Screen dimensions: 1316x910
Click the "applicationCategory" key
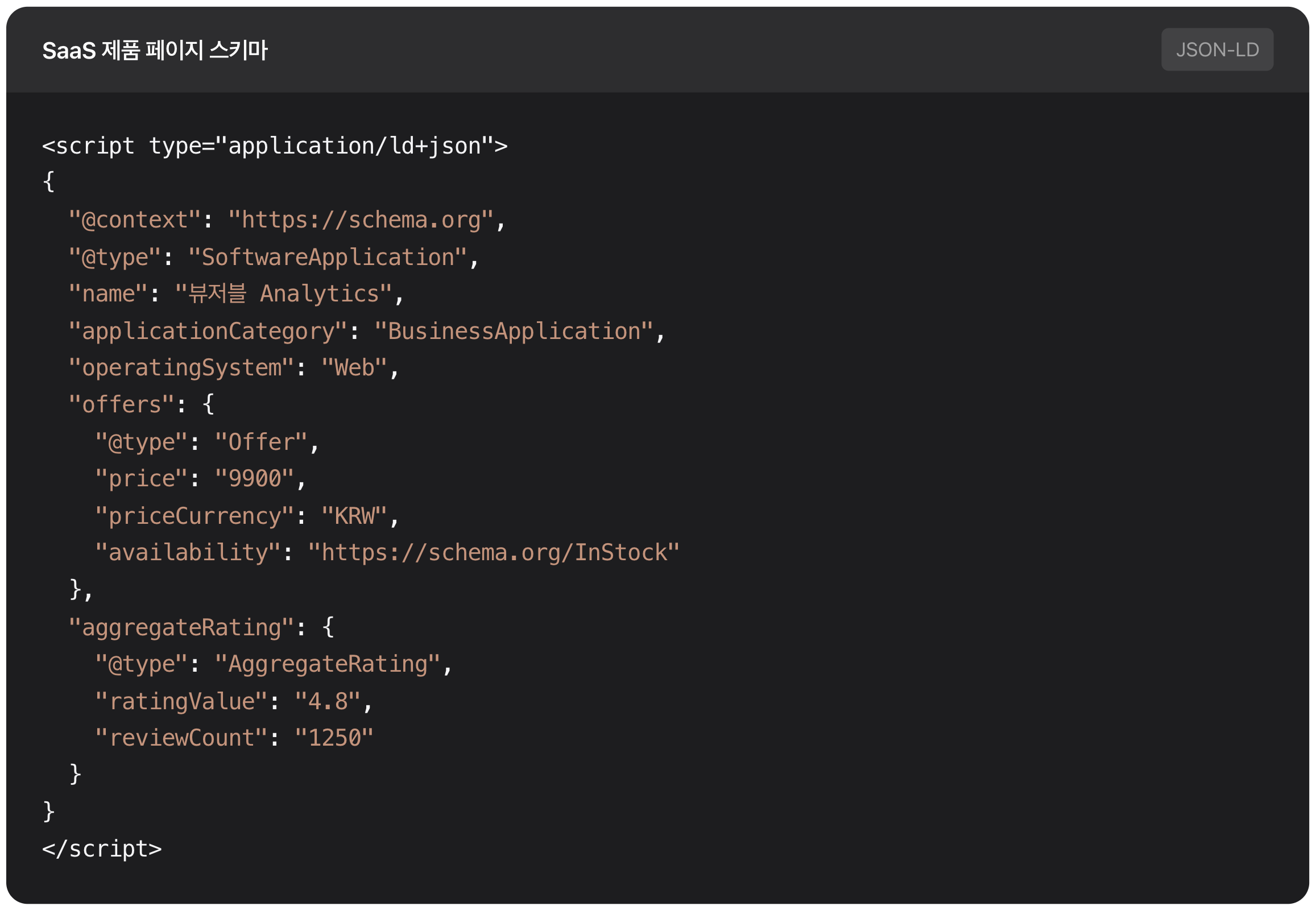coord(208,331)
